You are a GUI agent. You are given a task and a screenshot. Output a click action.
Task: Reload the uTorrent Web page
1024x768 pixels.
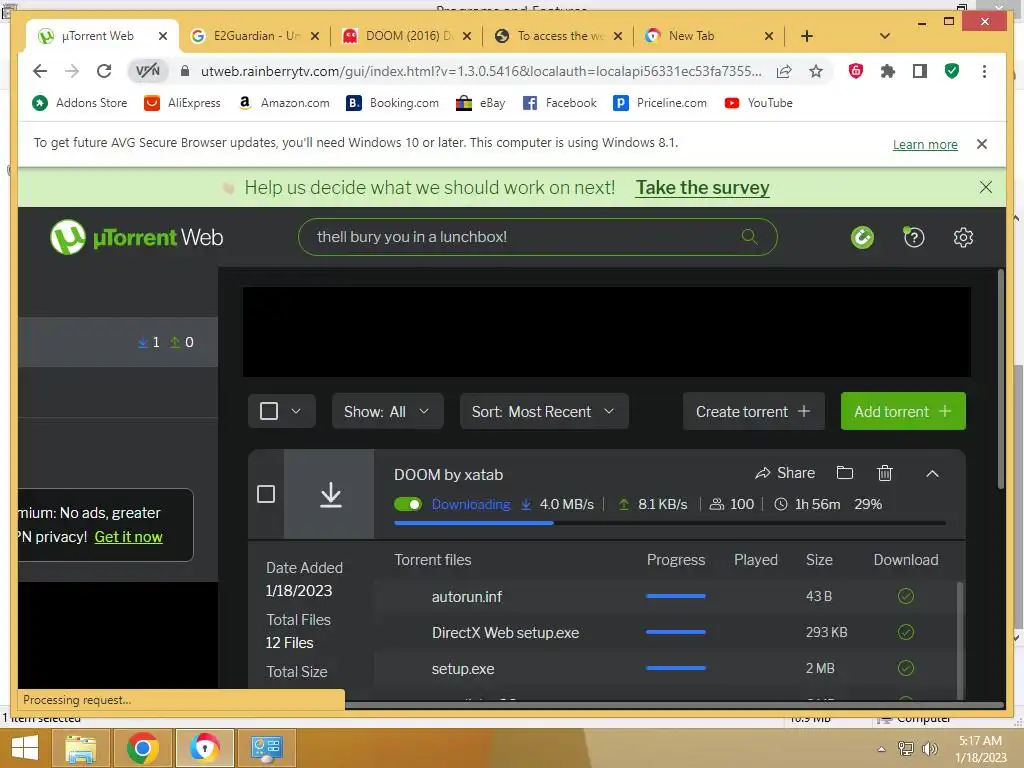[x=104, y=71]
